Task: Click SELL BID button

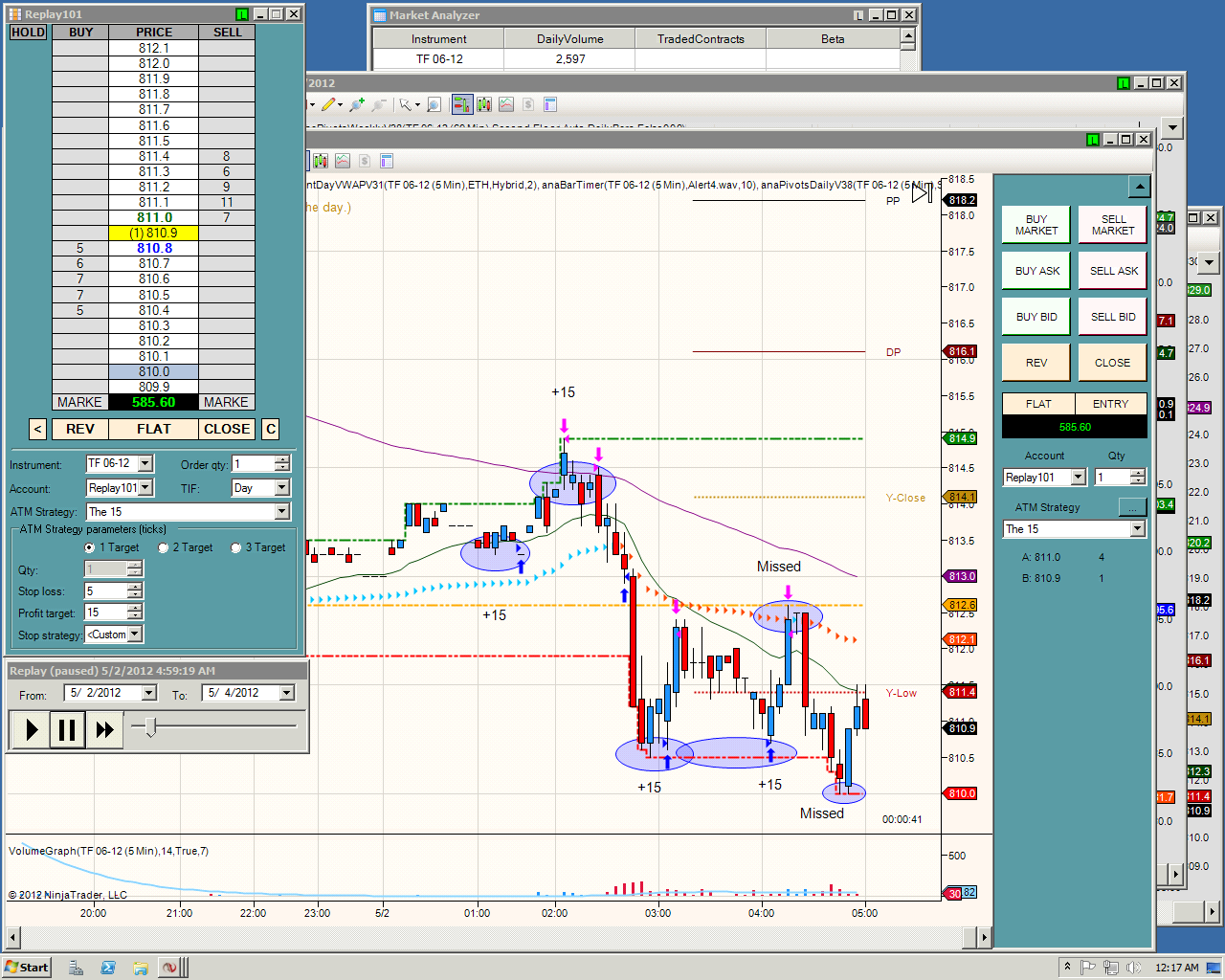Action: [1113, 317]
